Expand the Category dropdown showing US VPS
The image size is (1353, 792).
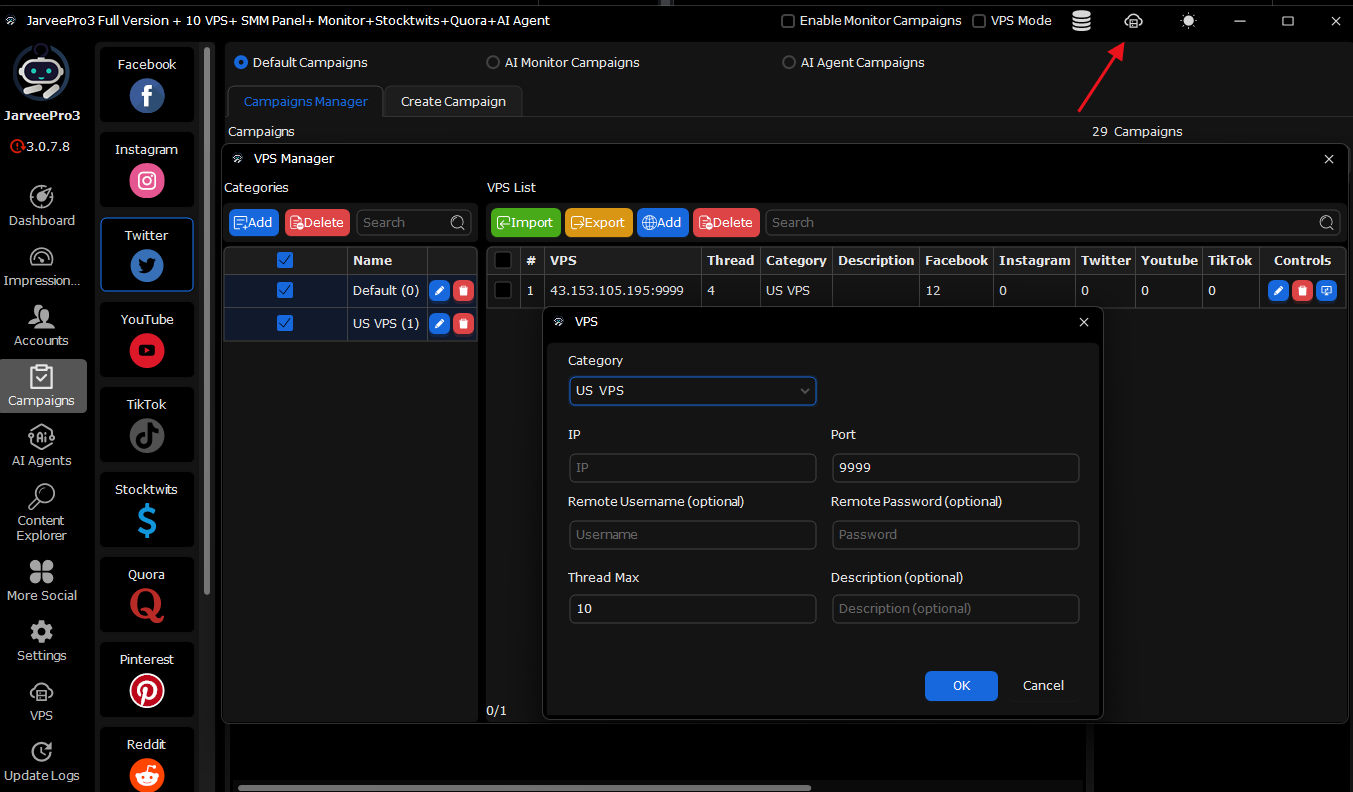pos(693,391)
